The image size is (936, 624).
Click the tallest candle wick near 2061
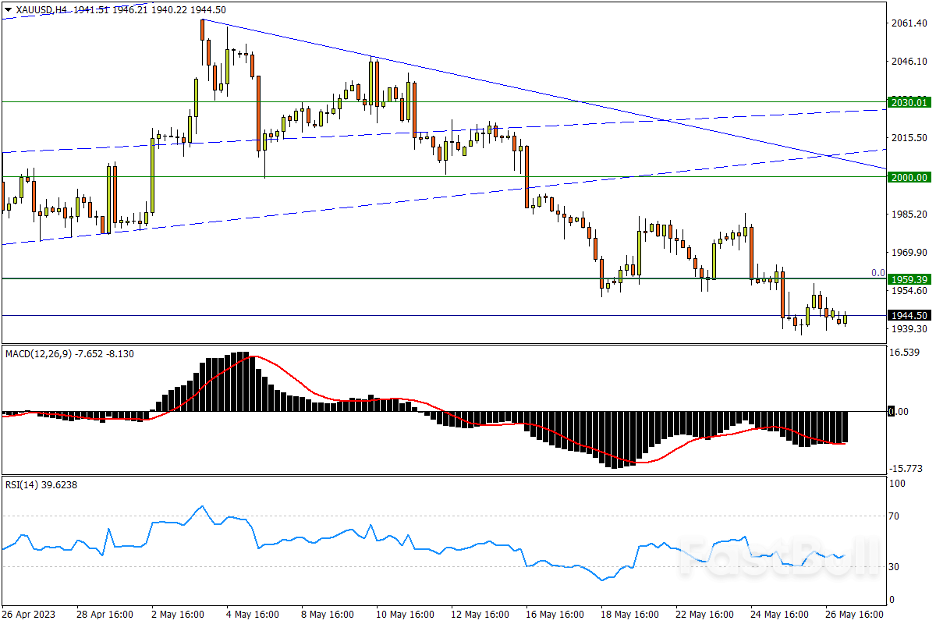pos(203,21)
